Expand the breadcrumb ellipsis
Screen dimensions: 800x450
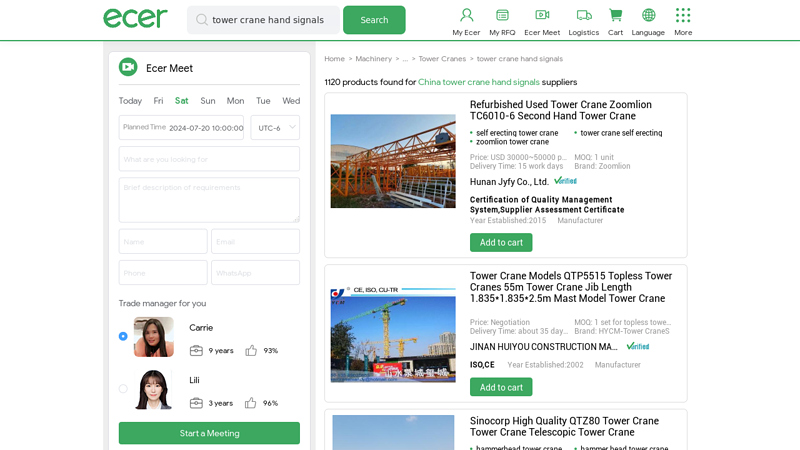point(405,59)
